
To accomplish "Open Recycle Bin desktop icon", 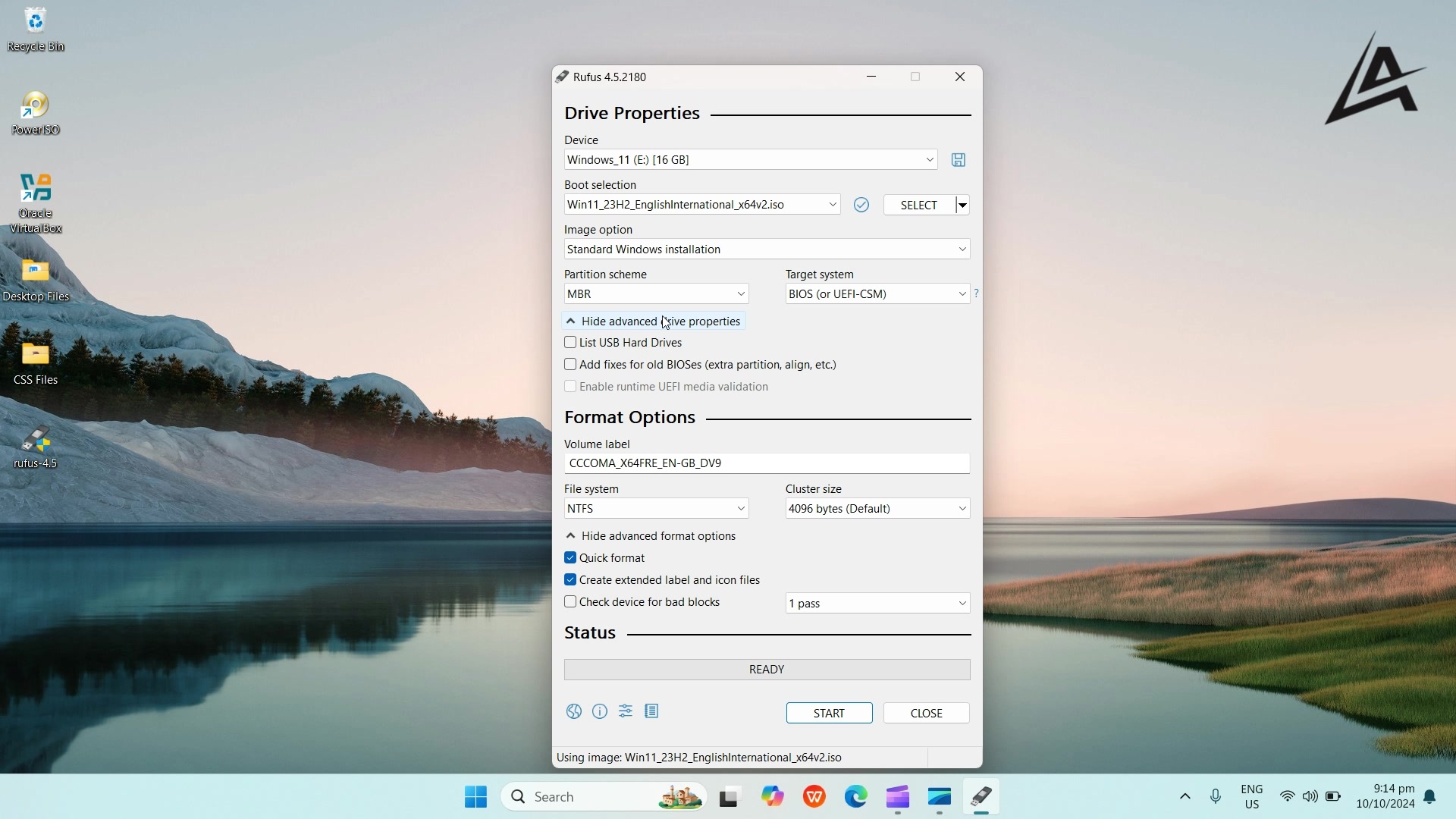I will tap(36, 30).
